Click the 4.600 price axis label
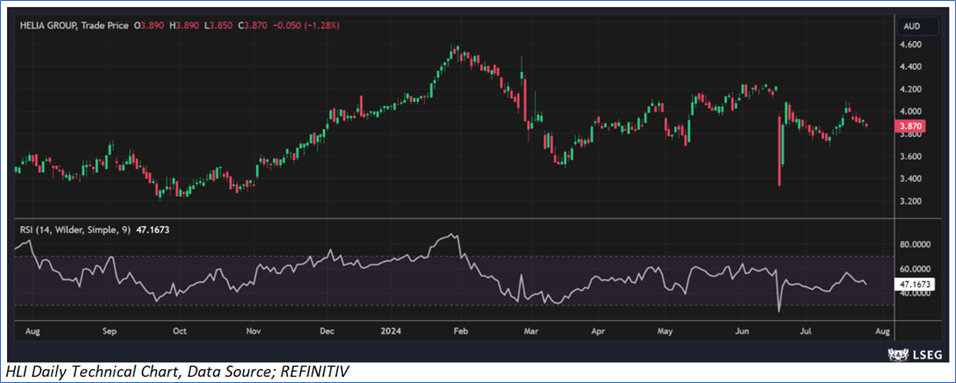The height and width of the screenshot is (383, 956). [911, 45]
